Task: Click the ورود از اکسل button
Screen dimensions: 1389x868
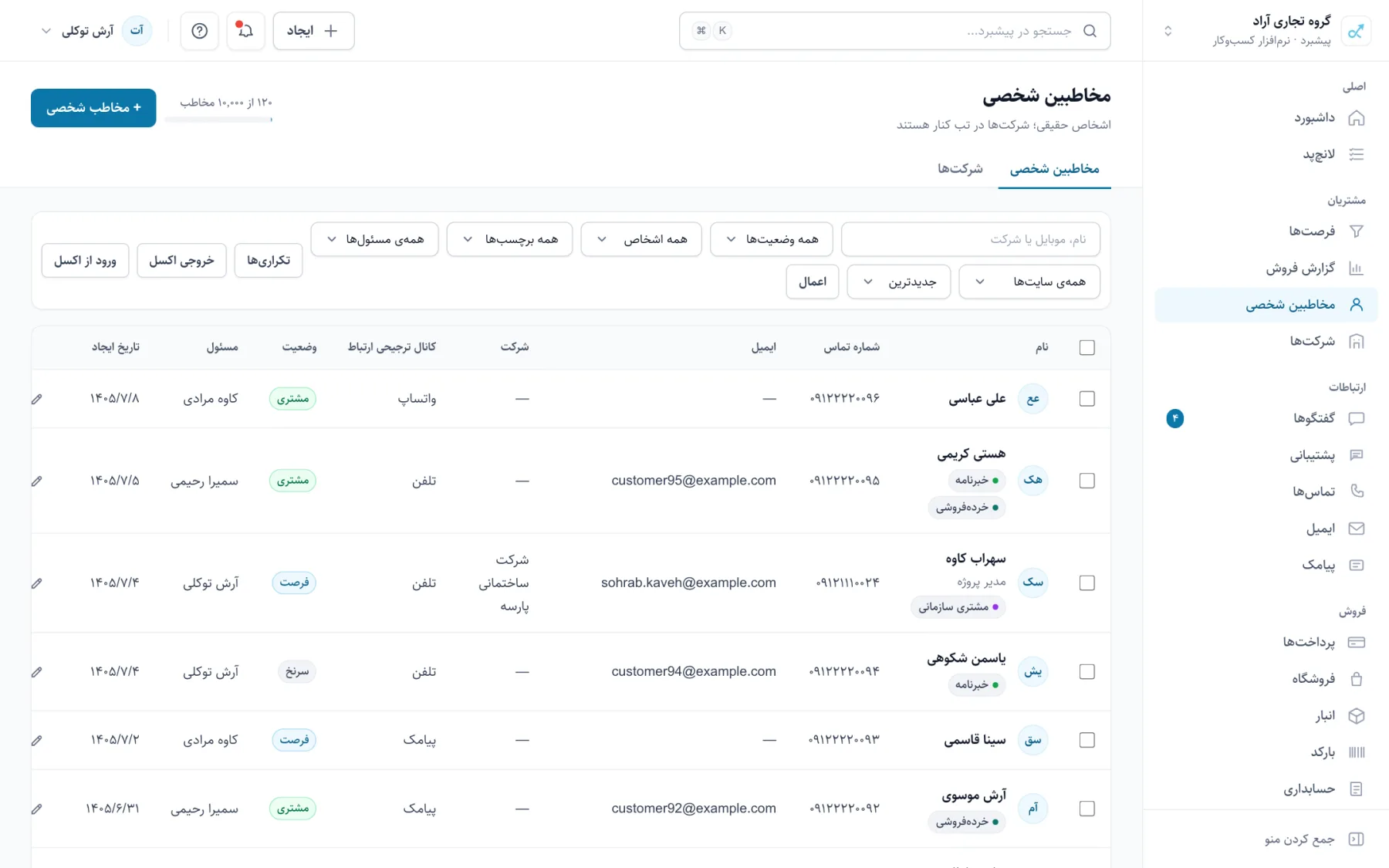Action: pyautogui.click(x=85, y=261)
